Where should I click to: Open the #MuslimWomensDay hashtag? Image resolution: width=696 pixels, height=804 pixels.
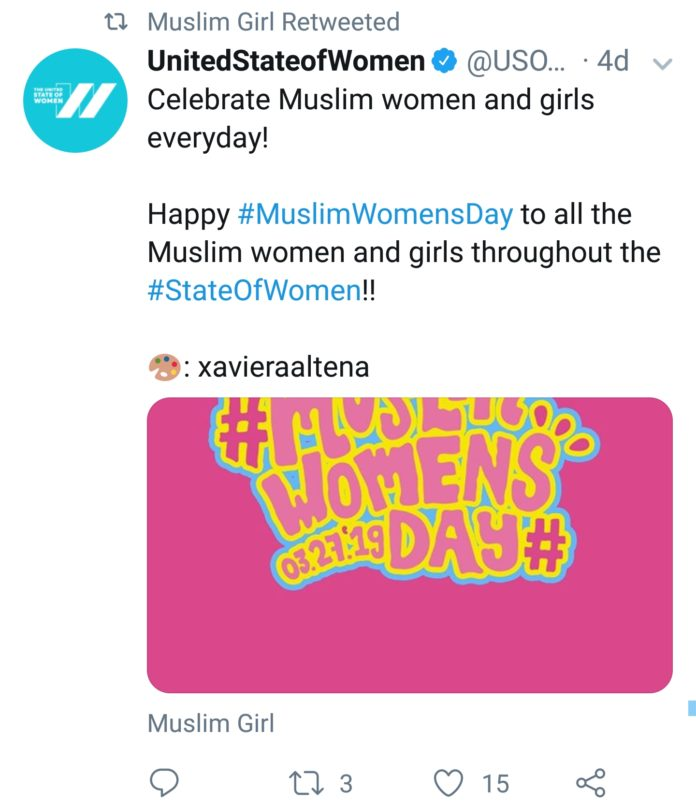375,214
